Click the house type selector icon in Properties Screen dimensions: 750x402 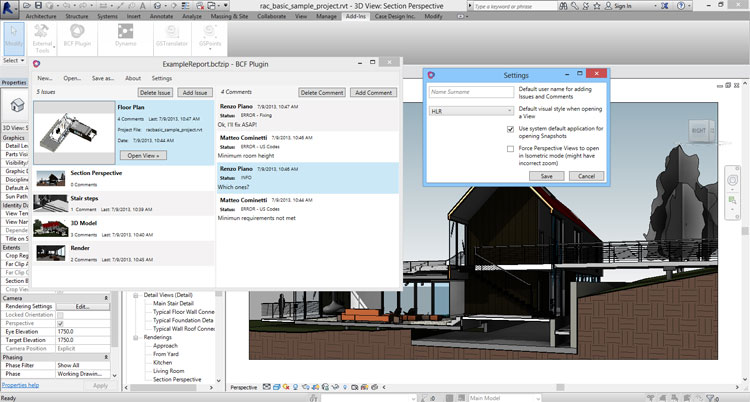17,104
